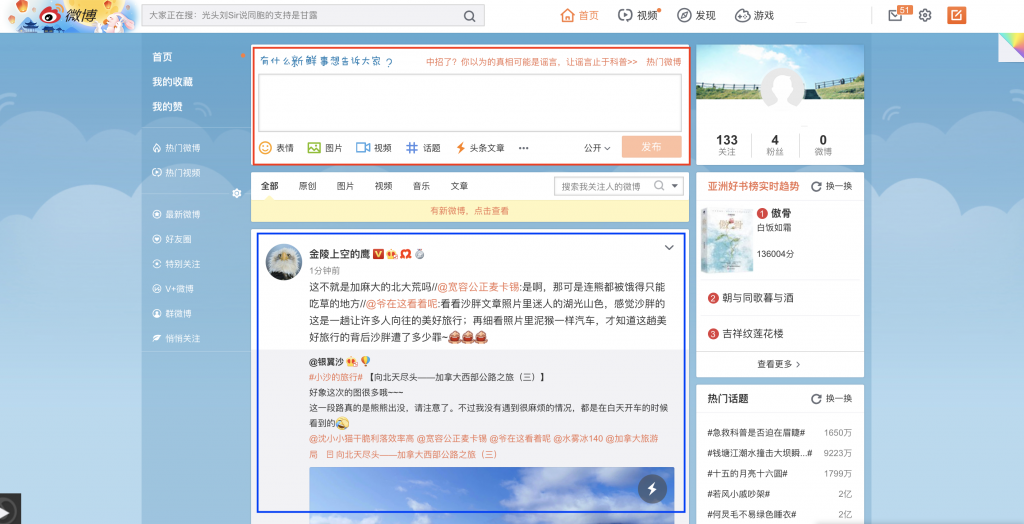
Task: Open the 热门微博 link above compose box
Action: click(664, 62)
